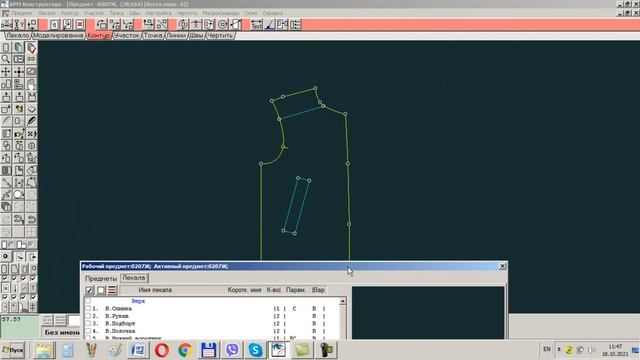Click the curved undo arrow icon
640x360 pixels.
31,220
